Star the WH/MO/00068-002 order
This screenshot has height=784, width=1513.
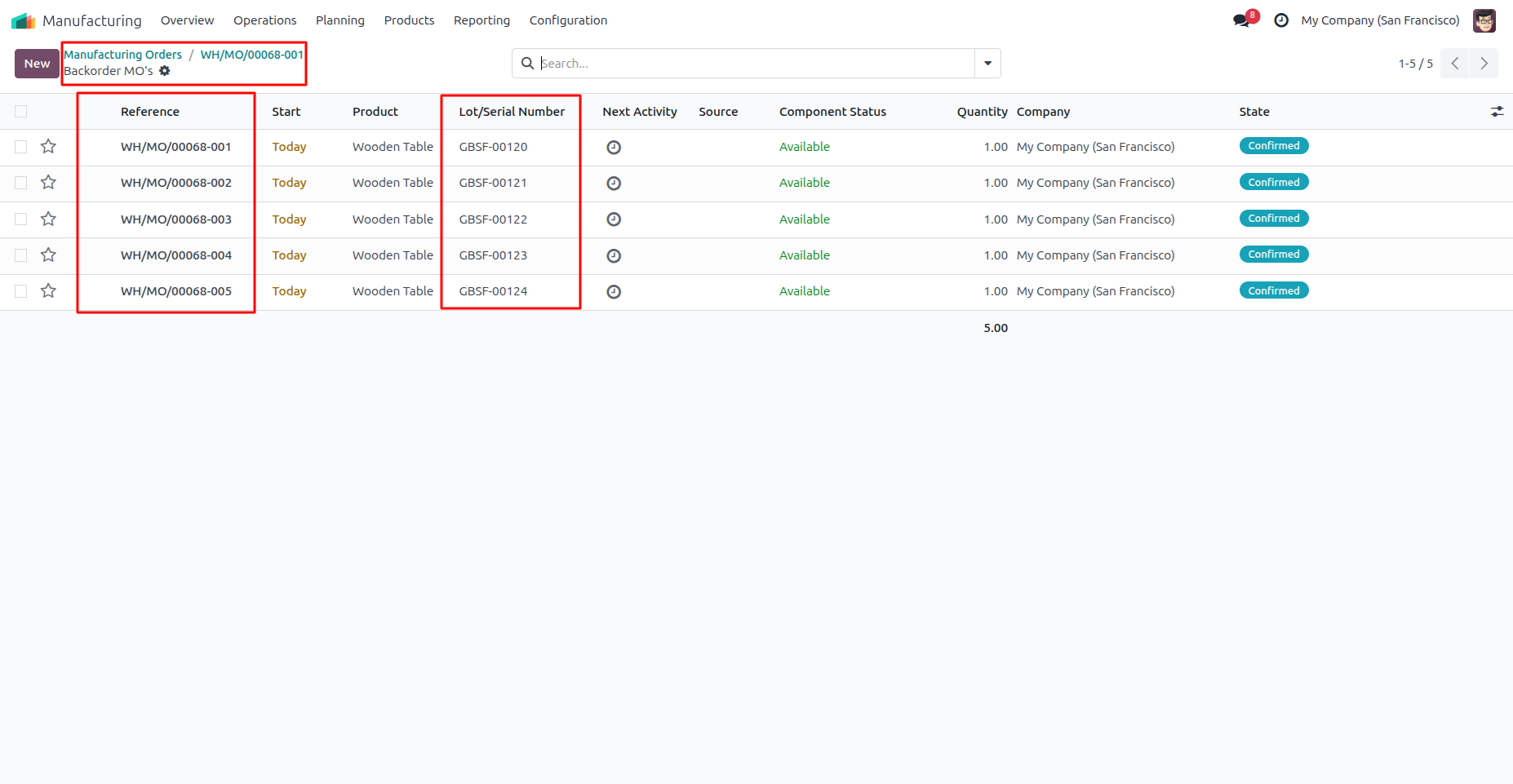click(x=49, y=183)
